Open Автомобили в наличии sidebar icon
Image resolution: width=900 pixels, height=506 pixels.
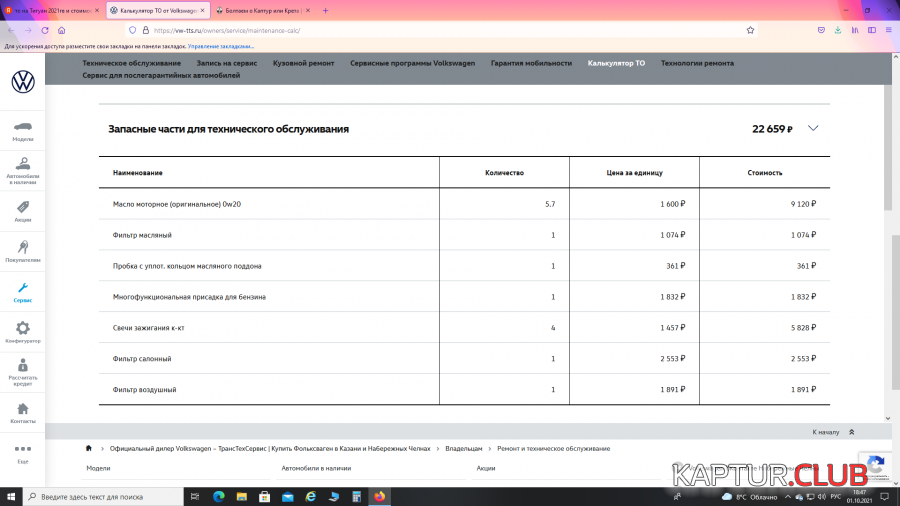(22, 164)
